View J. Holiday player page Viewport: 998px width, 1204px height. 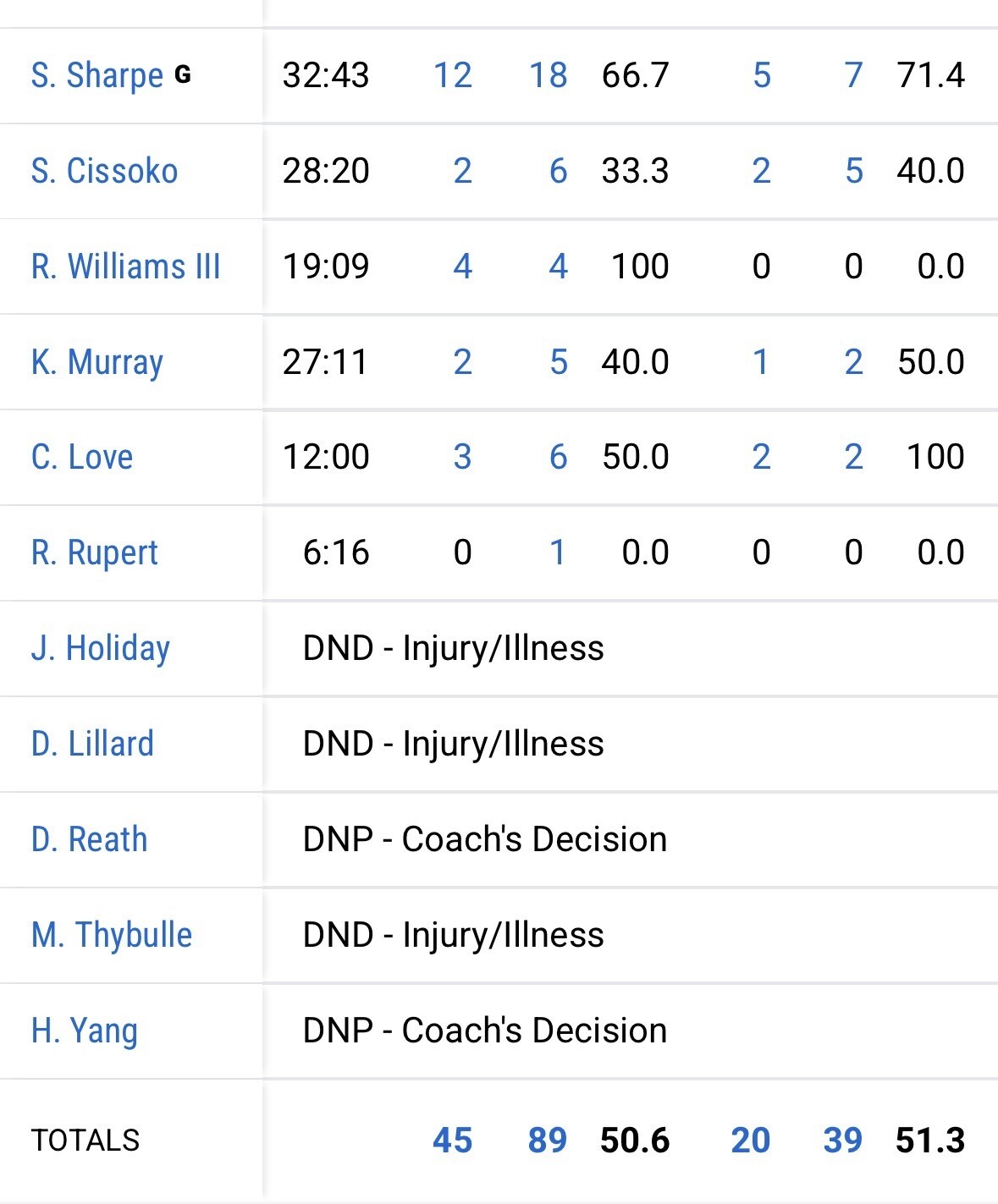point(100,649)
